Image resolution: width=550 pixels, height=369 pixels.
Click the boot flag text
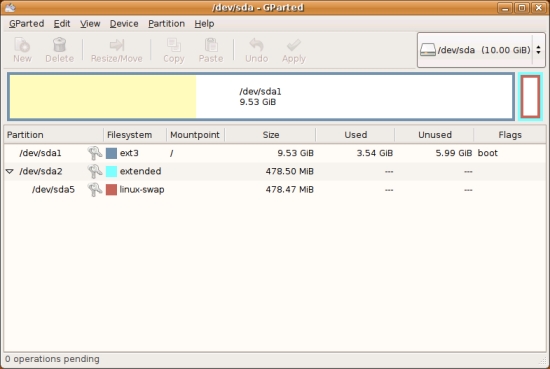tap(488, 153)
